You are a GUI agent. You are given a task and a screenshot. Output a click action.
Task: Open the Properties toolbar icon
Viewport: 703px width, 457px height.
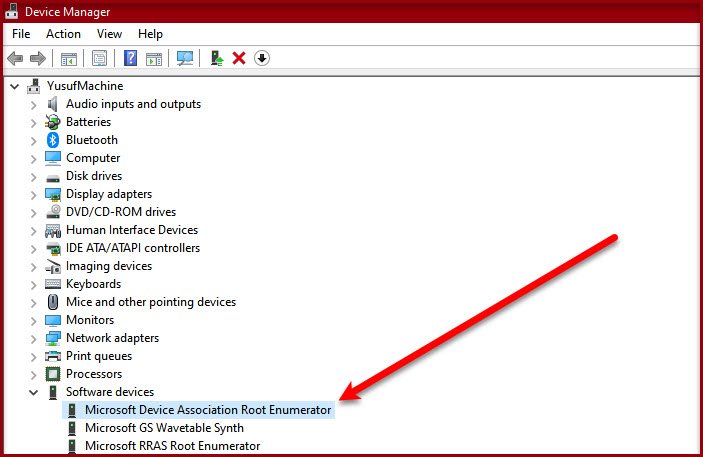click(99, 58)
